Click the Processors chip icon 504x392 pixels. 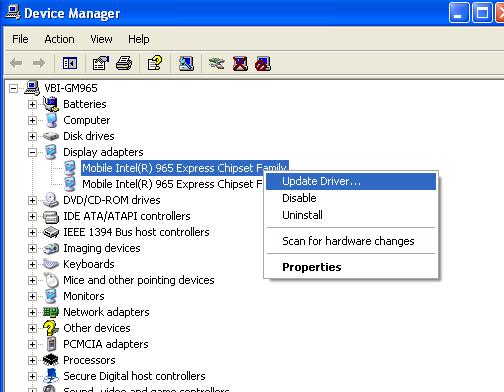51,360
